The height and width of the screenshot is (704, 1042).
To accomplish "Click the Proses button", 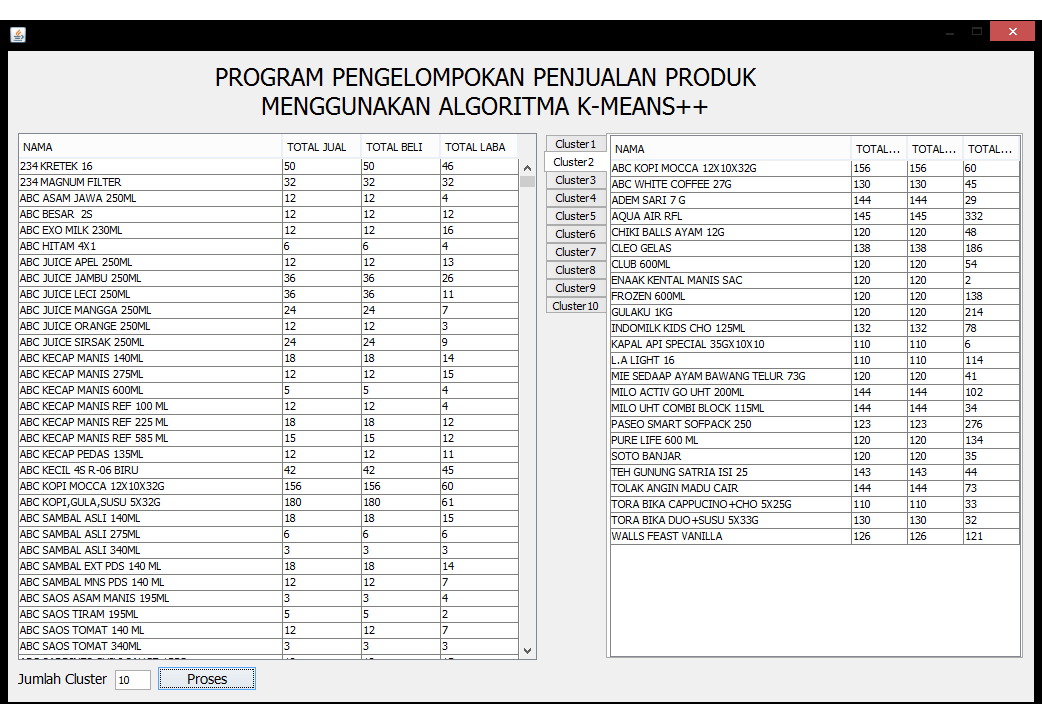I will pos(207,679).
